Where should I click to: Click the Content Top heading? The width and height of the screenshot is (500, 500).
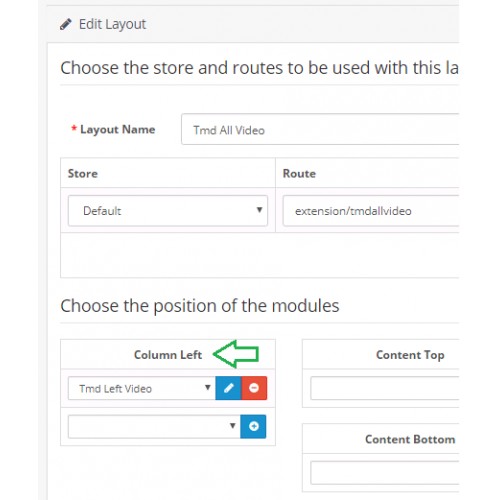tap(410, 355)
